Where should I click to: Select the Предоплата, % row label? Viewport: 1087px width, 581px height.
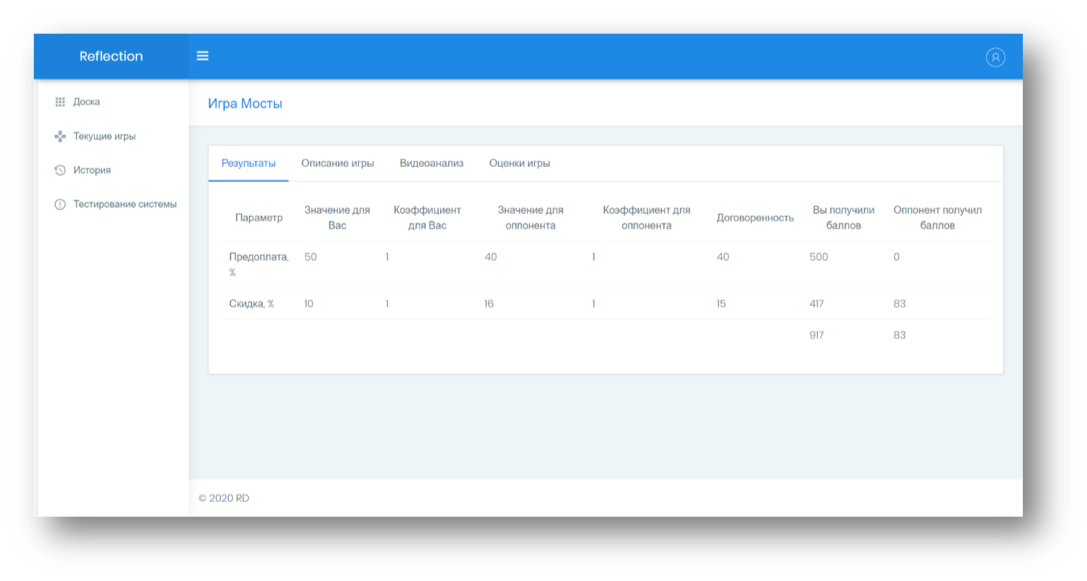(x=259, y=264)
